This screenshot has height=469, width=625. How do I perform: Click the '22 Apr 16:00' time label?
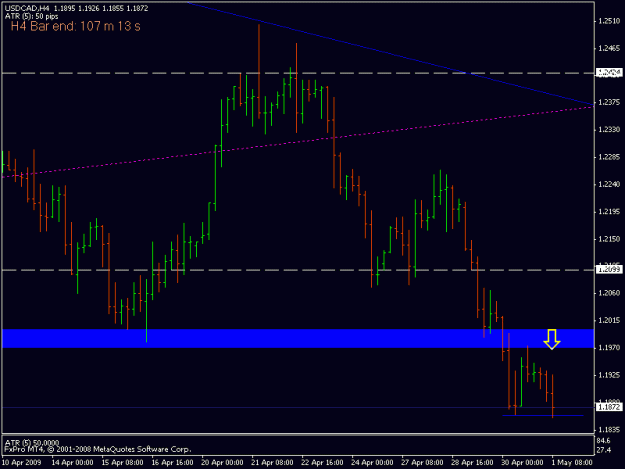click(x=322, y=462)
